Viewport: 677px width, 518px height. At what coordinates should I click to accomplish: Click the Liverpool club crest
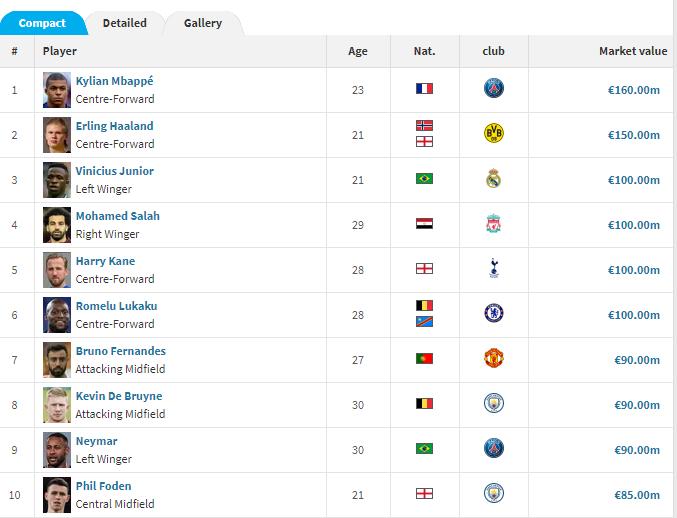click(x=493, y=224)
